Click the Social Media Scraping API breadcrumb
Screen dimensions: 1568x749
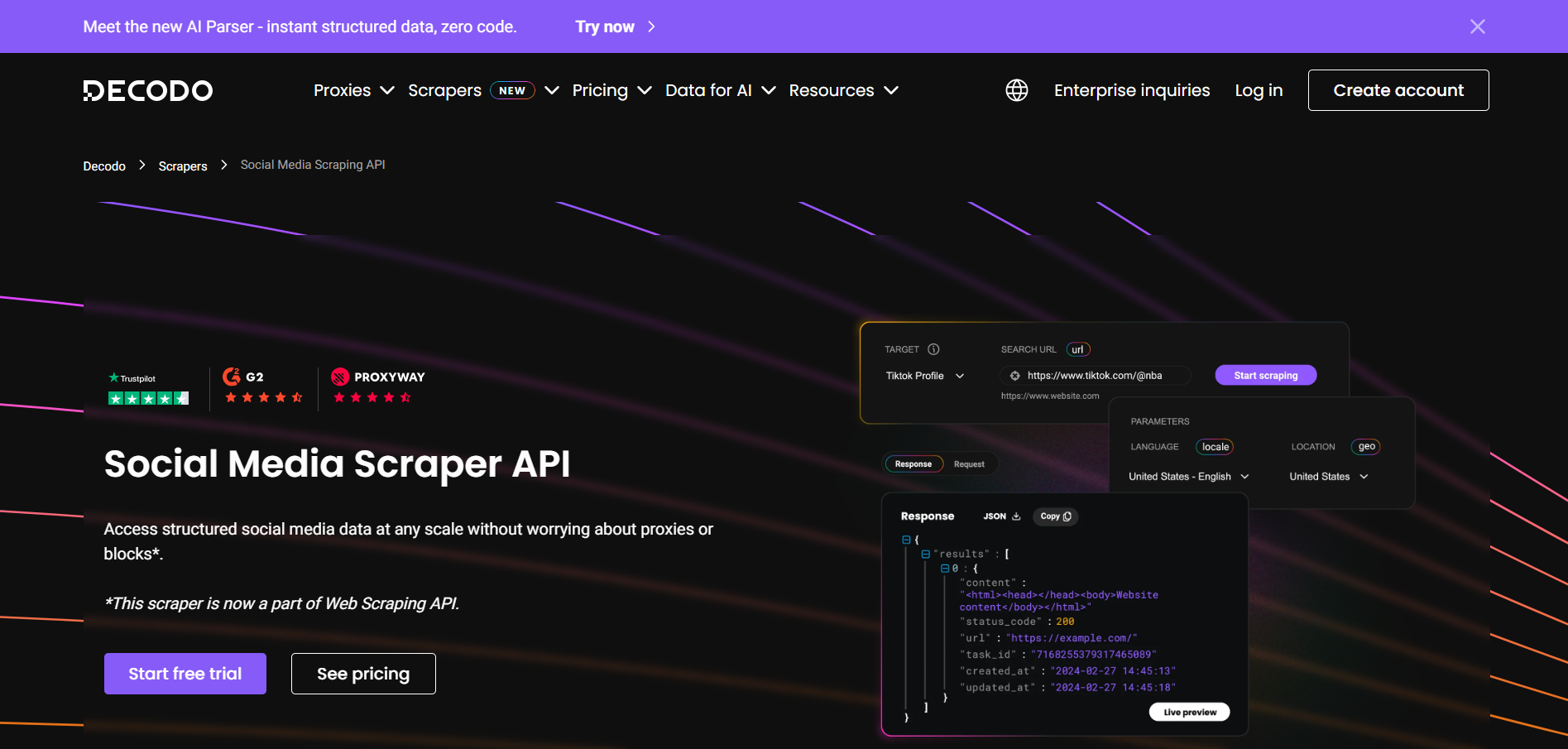pos(313,165)
